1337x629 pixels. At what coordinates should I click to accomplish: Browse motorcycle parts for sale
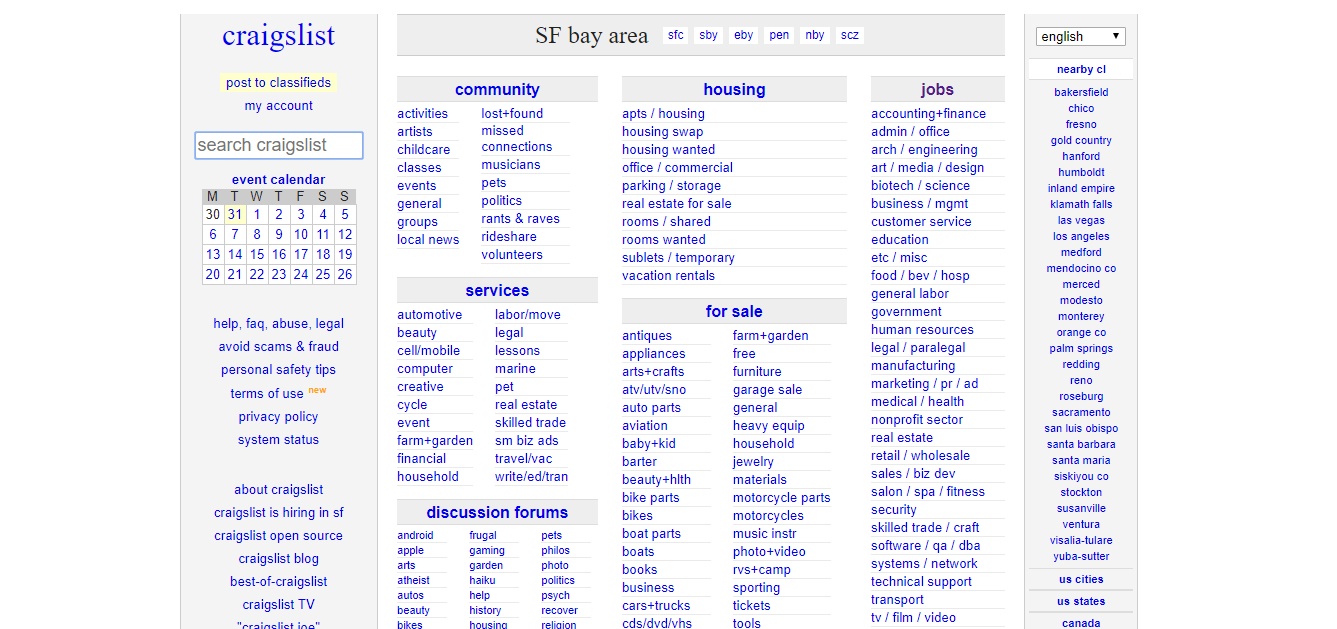click(782, 498)
